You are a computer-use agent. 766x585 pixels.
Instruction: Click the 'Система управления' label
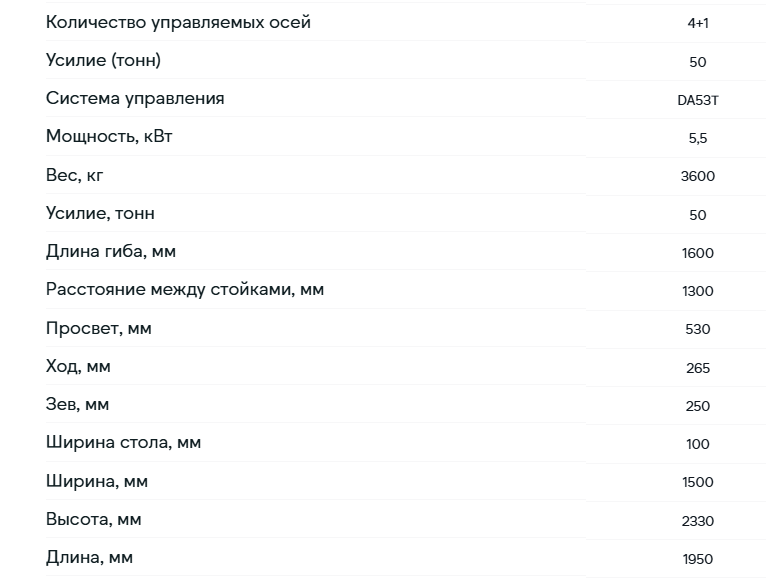tap(135, 98)
